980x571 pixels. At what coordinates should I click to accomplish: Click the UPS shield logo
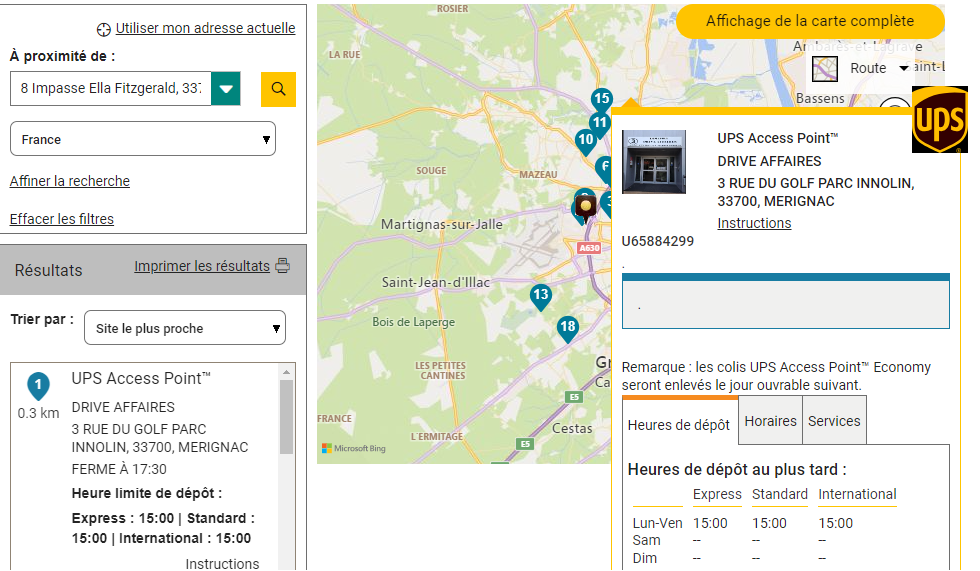(939, 120)
